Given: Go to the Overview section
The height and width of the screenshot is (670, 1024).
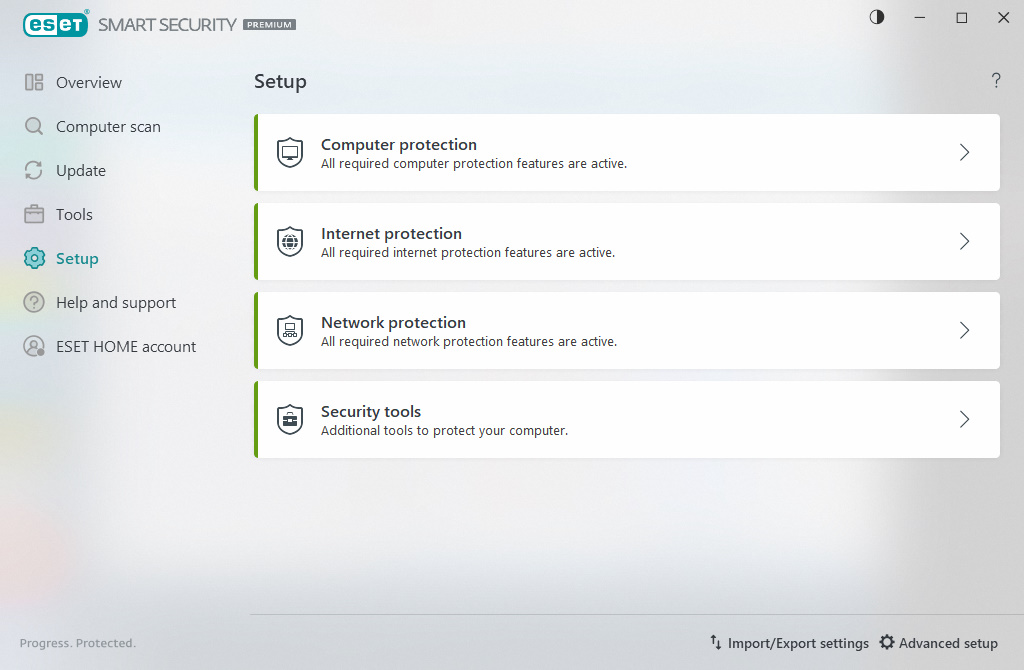Looking at the screenshot, I should point(89,82).
